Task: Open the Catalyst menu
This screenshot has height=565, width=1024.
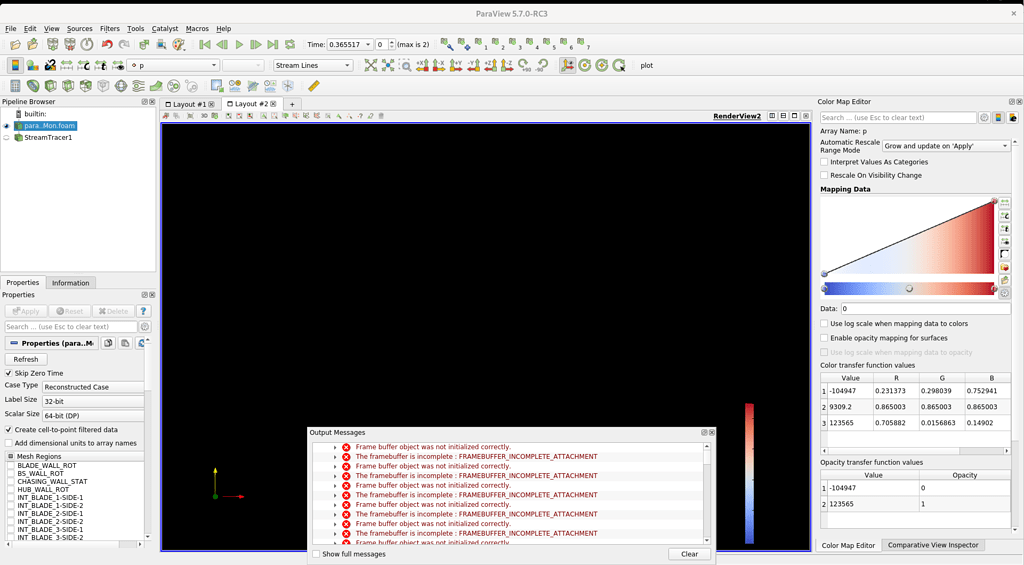Action: click(165, 29)
